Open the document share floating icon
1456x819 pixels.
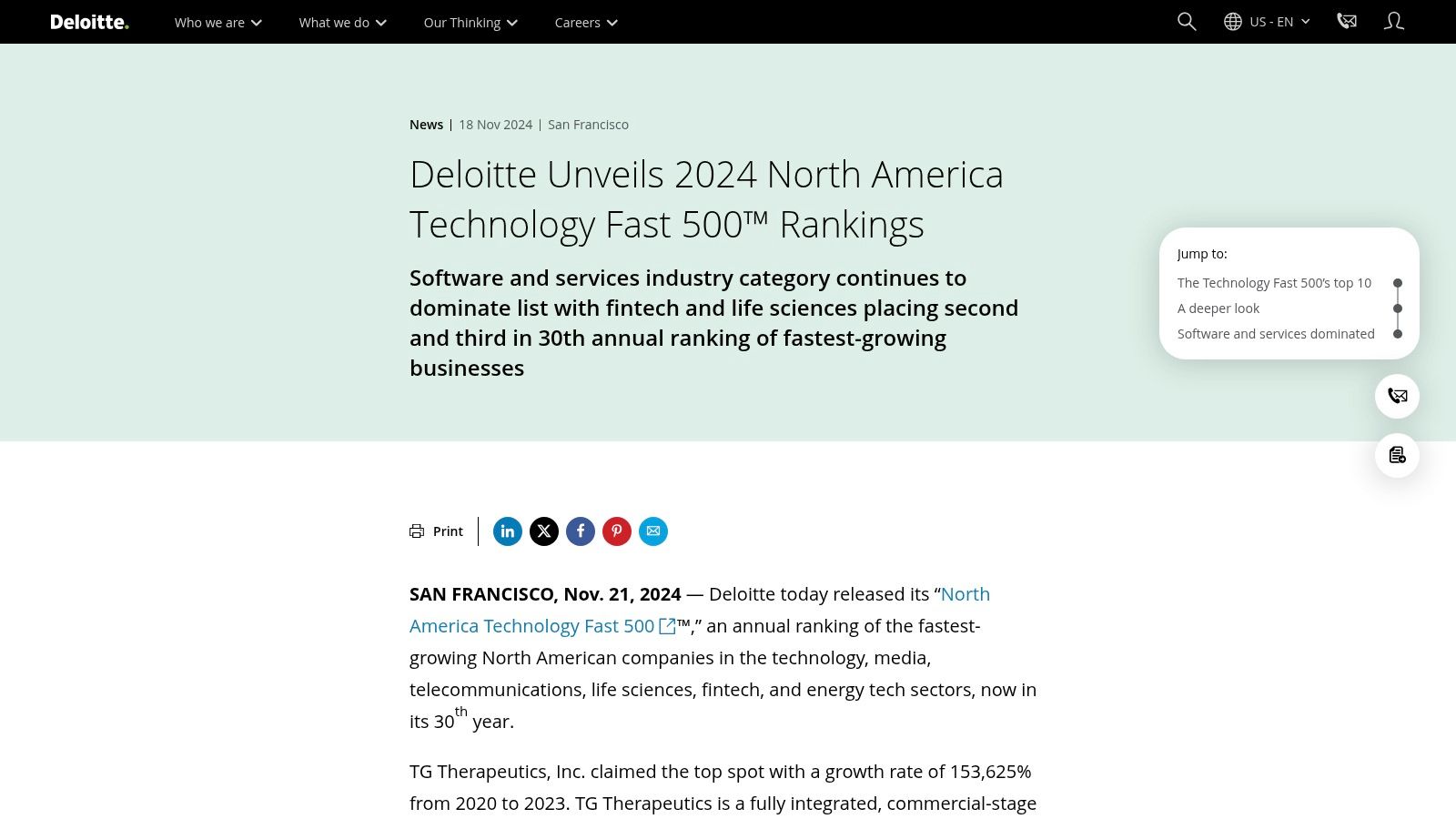tap(1396, 455)
